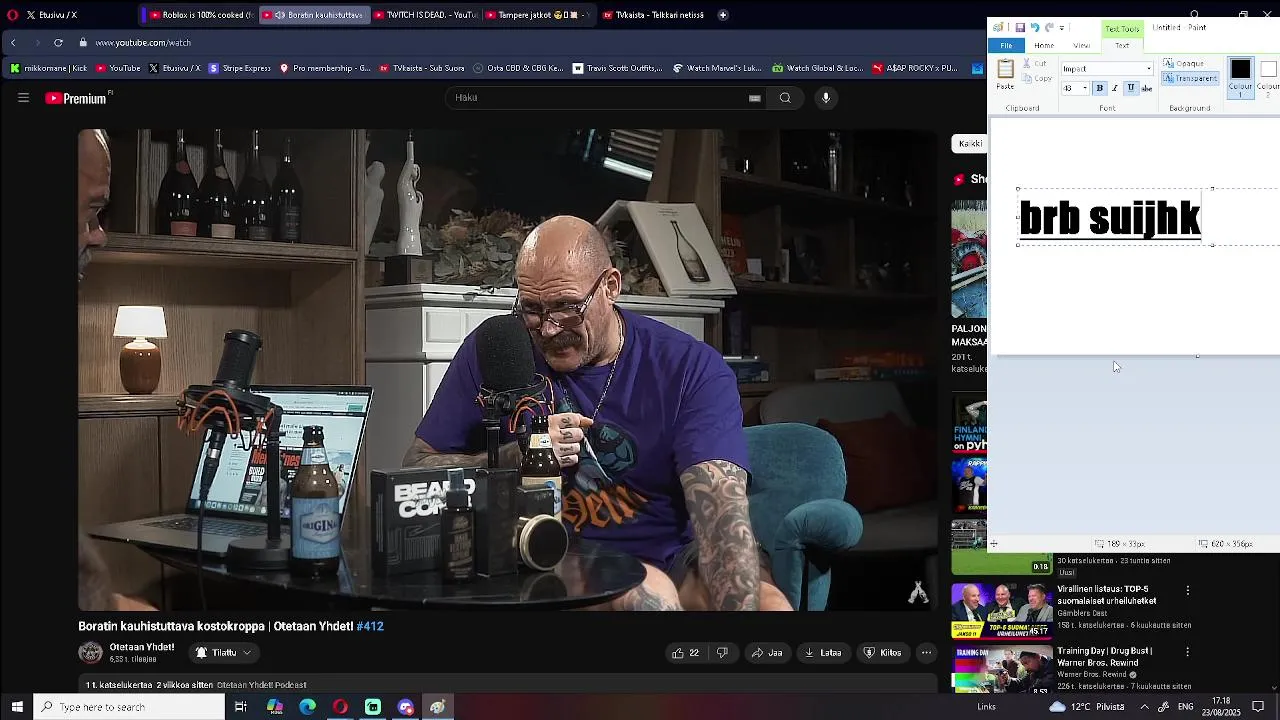
Task: Open 'Stripe Express' bookmark
Action: pos(239,68)
